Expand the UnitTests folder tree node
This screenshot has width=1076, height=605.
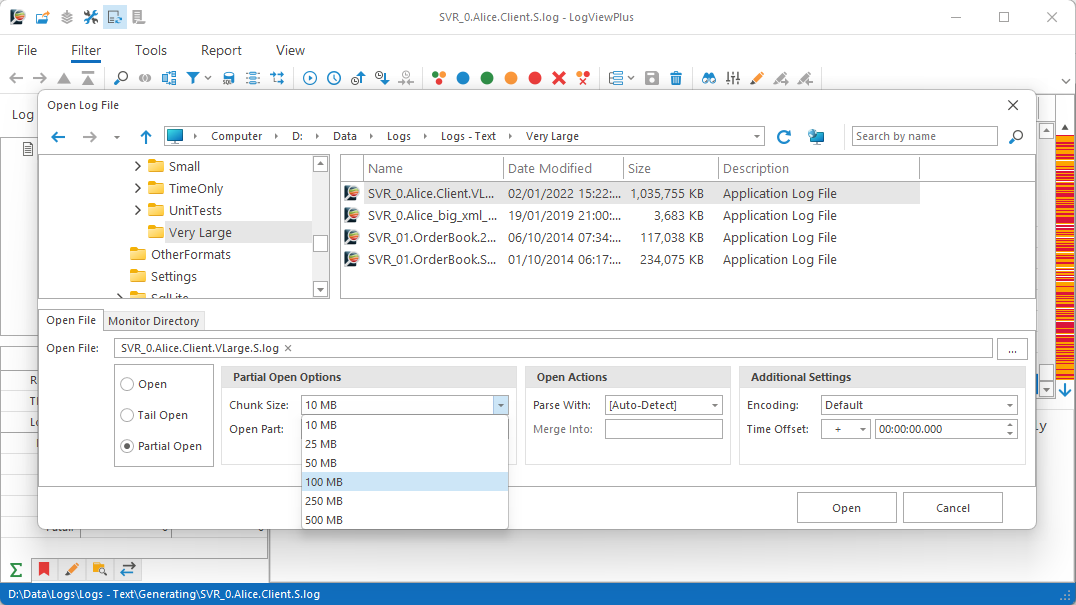point(137,210)
